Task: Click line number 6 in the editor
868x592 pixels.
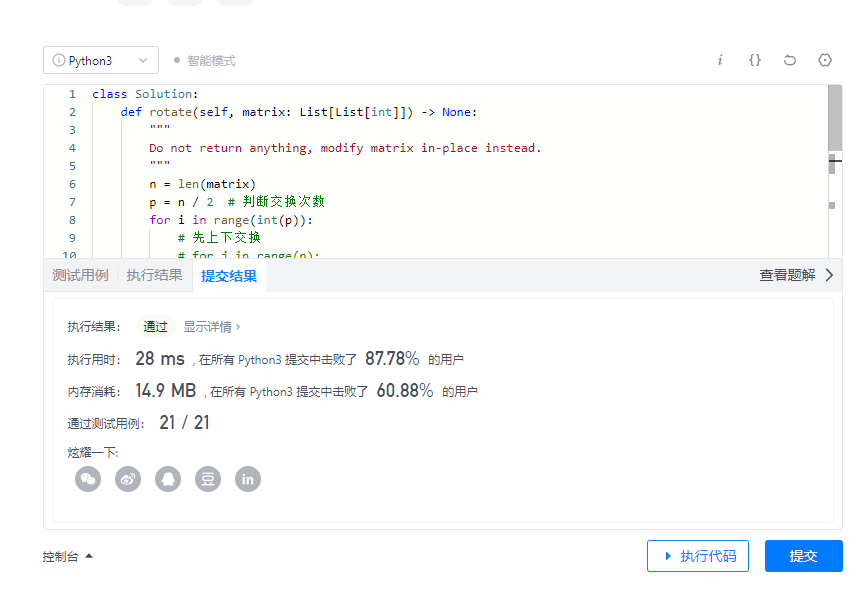Action: [x=72, y=184]
